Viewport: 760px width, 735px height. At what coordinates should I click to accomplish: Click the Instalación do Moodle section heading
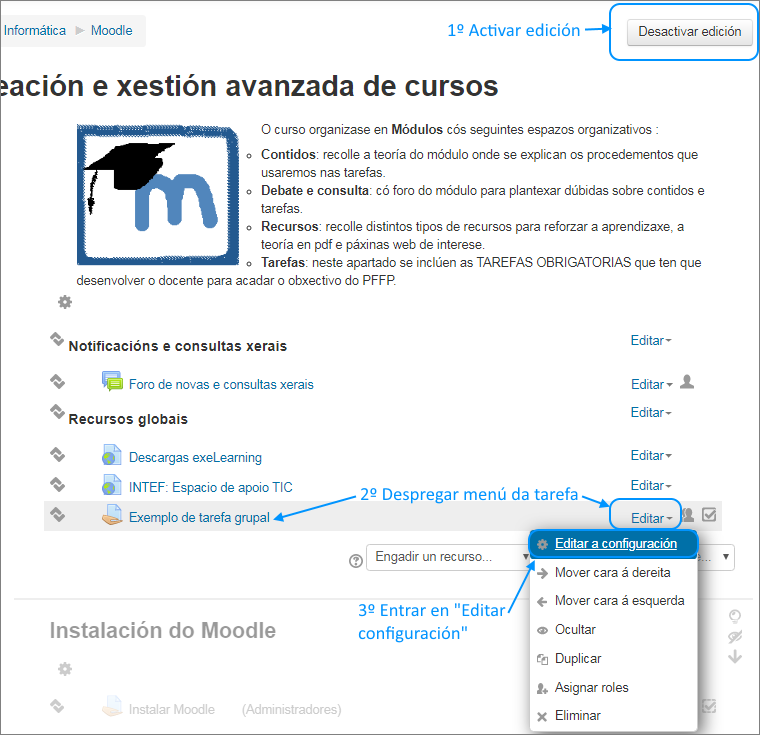tap(162, 631)
